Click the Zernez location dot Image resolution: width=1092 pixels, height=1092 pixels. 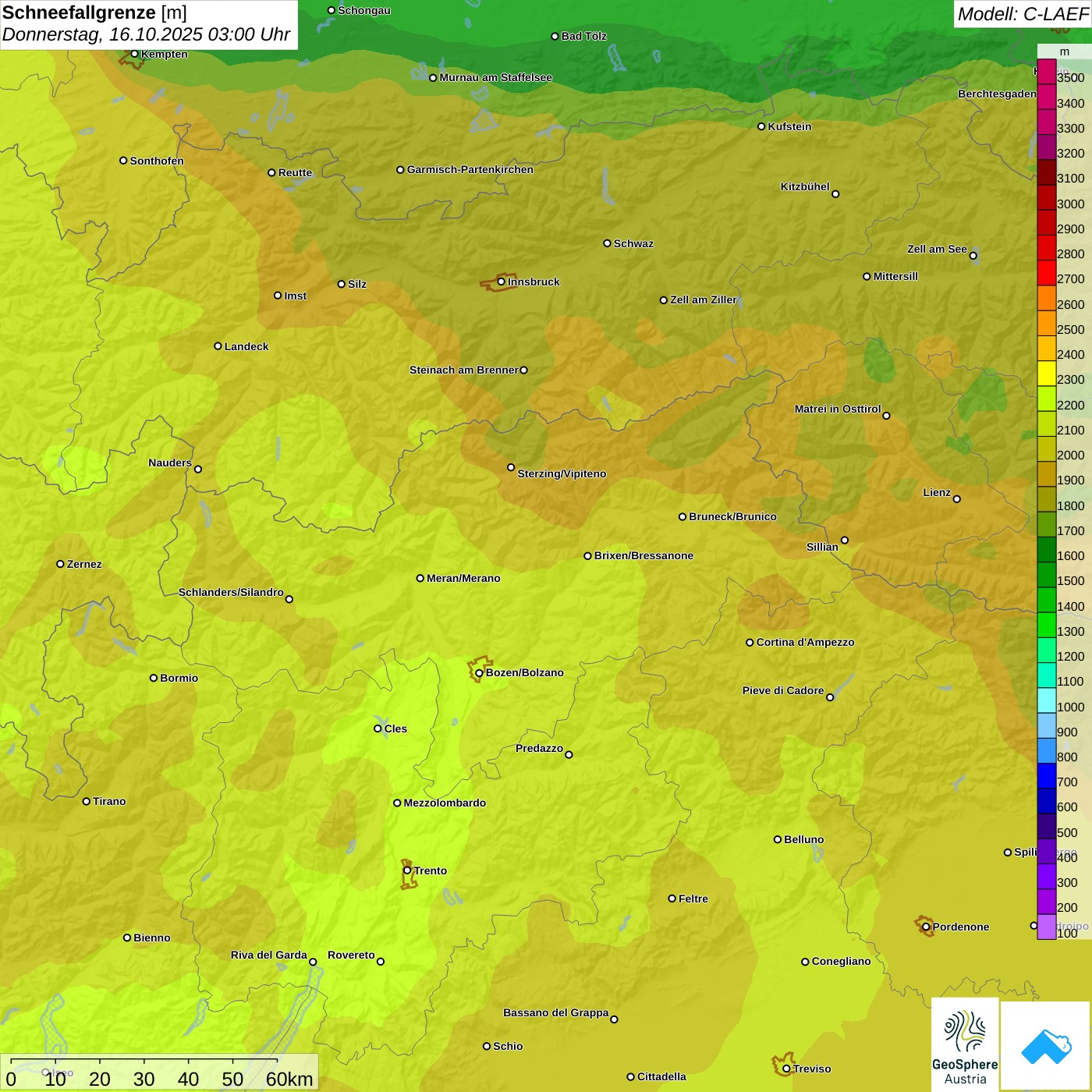click(x=60, y=564)
